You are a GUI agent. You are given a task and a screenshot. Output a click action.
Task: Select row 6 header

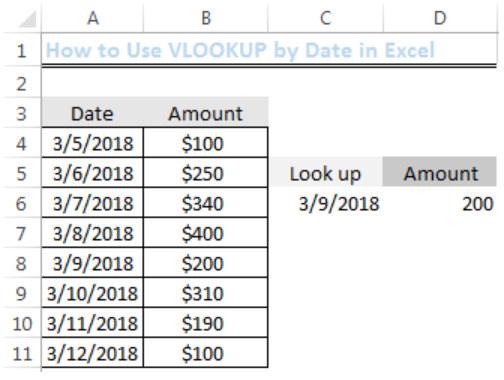click(x=22, y=203)
